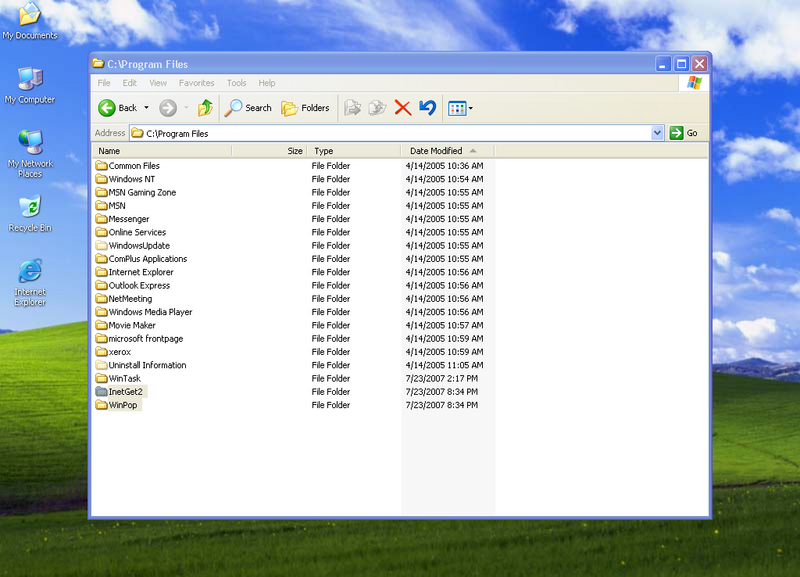Viewport: 800px width, 577px height.
Task: Select the NetMeeting folder icon
Action: point(102,298)
